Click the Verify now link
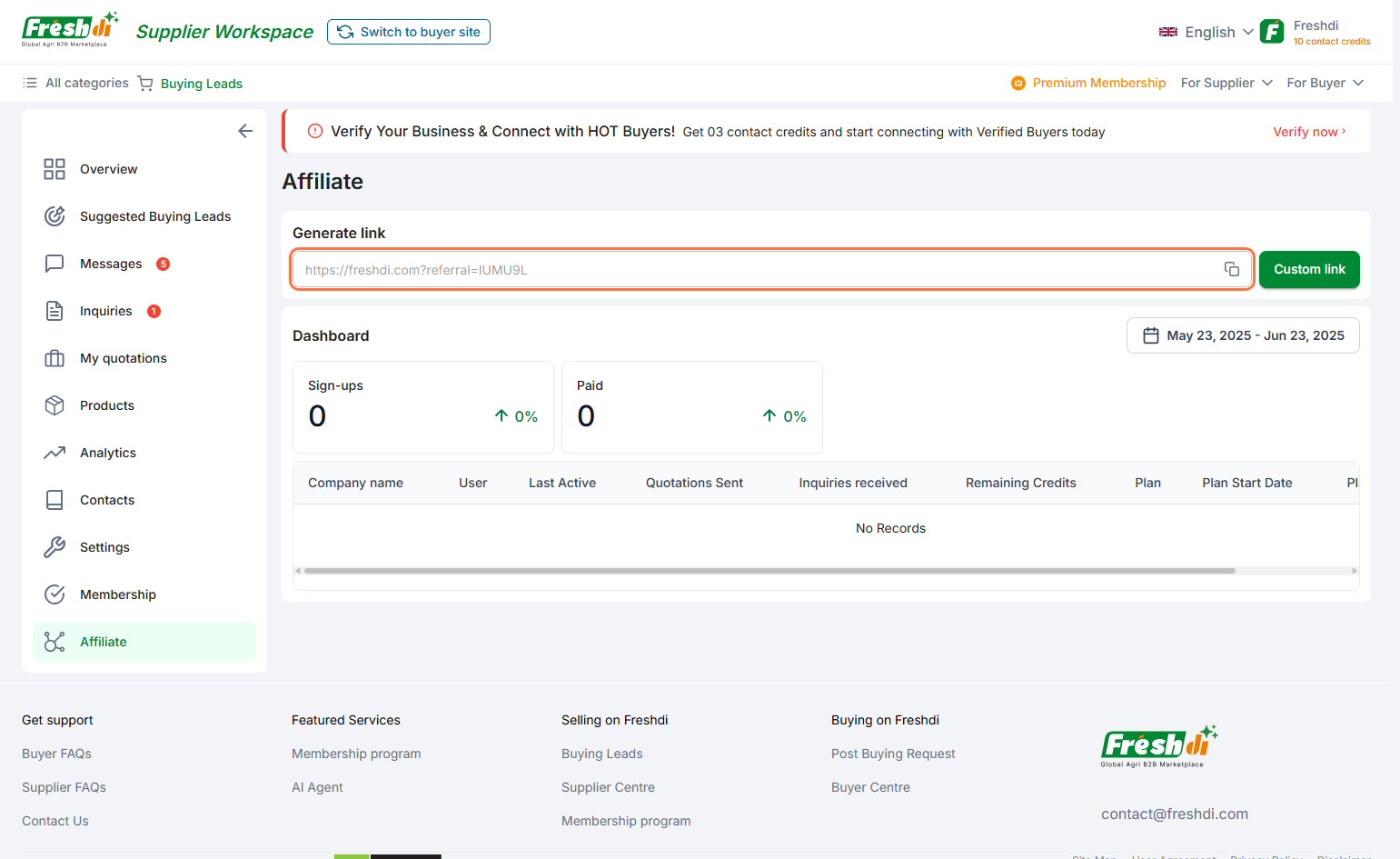 [1308, 132]
